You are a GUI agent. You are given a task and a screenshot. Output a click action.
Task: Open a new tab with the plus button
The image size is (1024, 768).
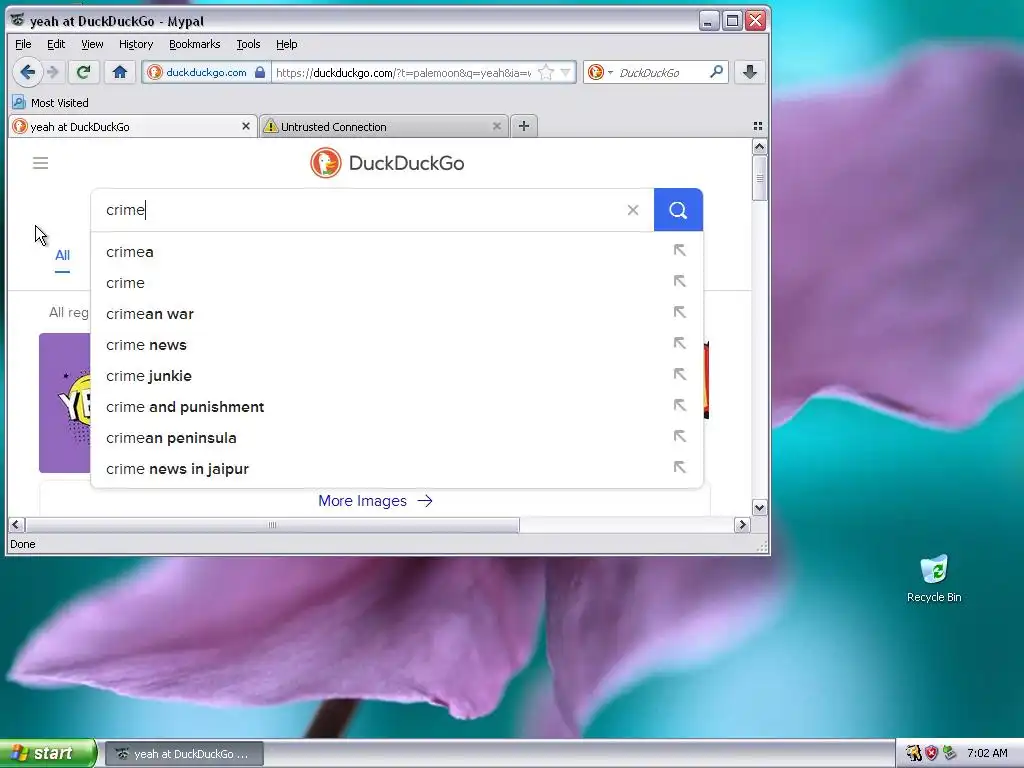524,126
